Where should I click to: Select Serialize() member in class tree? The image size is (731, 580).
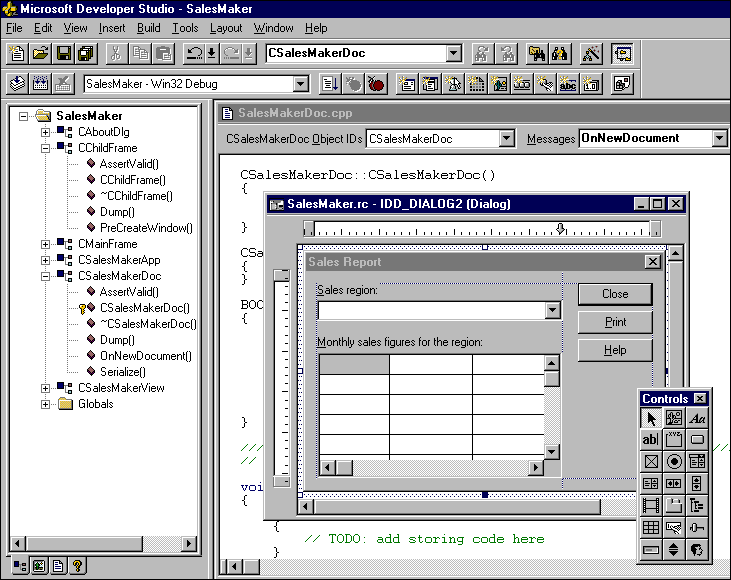(x=123, y=372)
